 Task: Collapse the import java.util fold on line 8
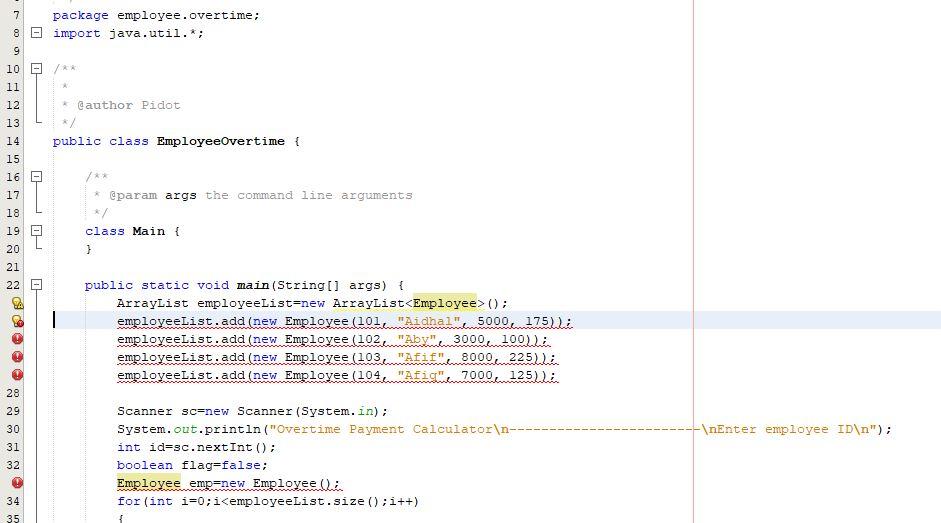coord(37,33)
